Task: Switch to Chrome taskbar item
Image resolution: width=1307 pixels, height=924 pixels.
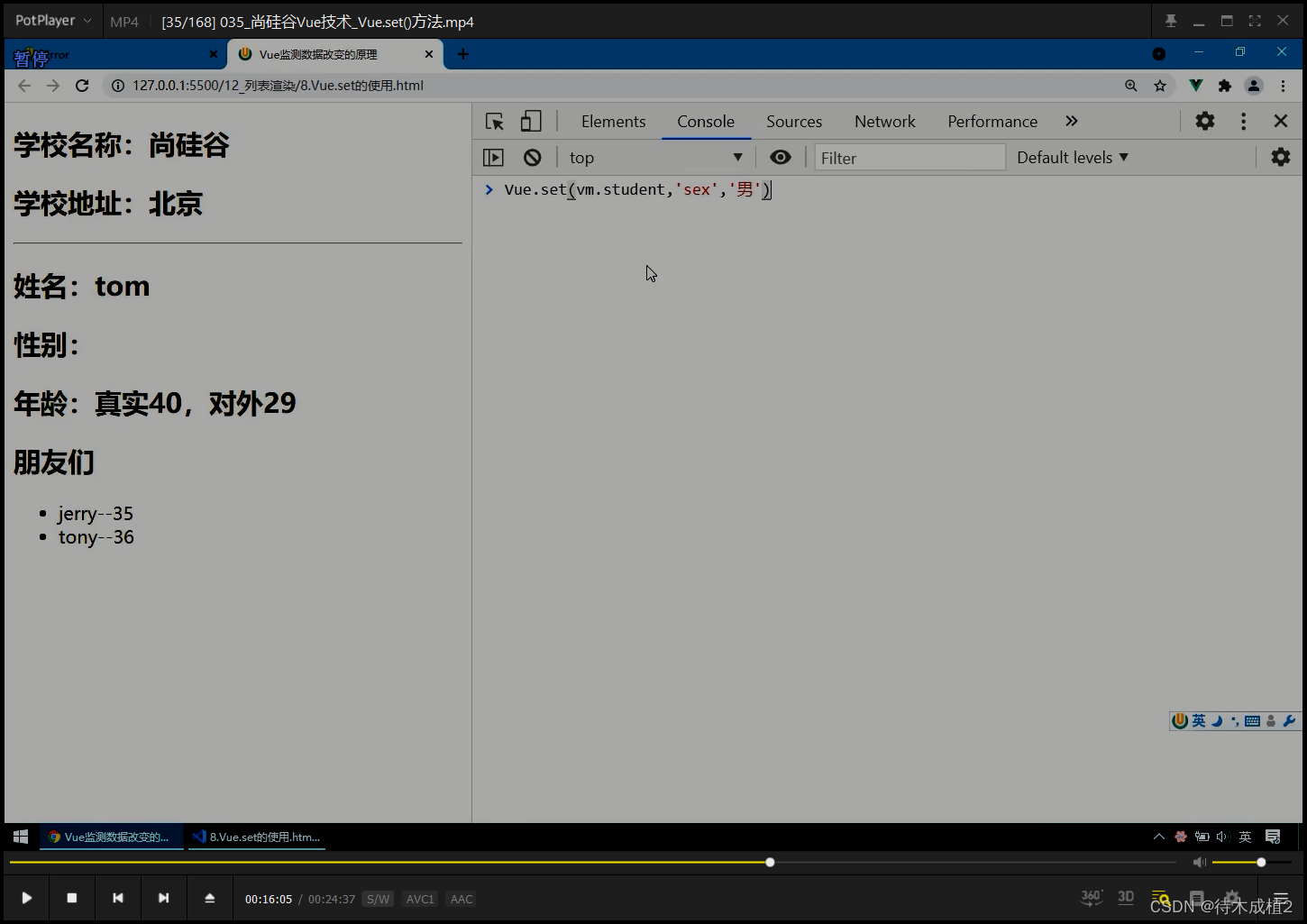Action: coord(112,837)
